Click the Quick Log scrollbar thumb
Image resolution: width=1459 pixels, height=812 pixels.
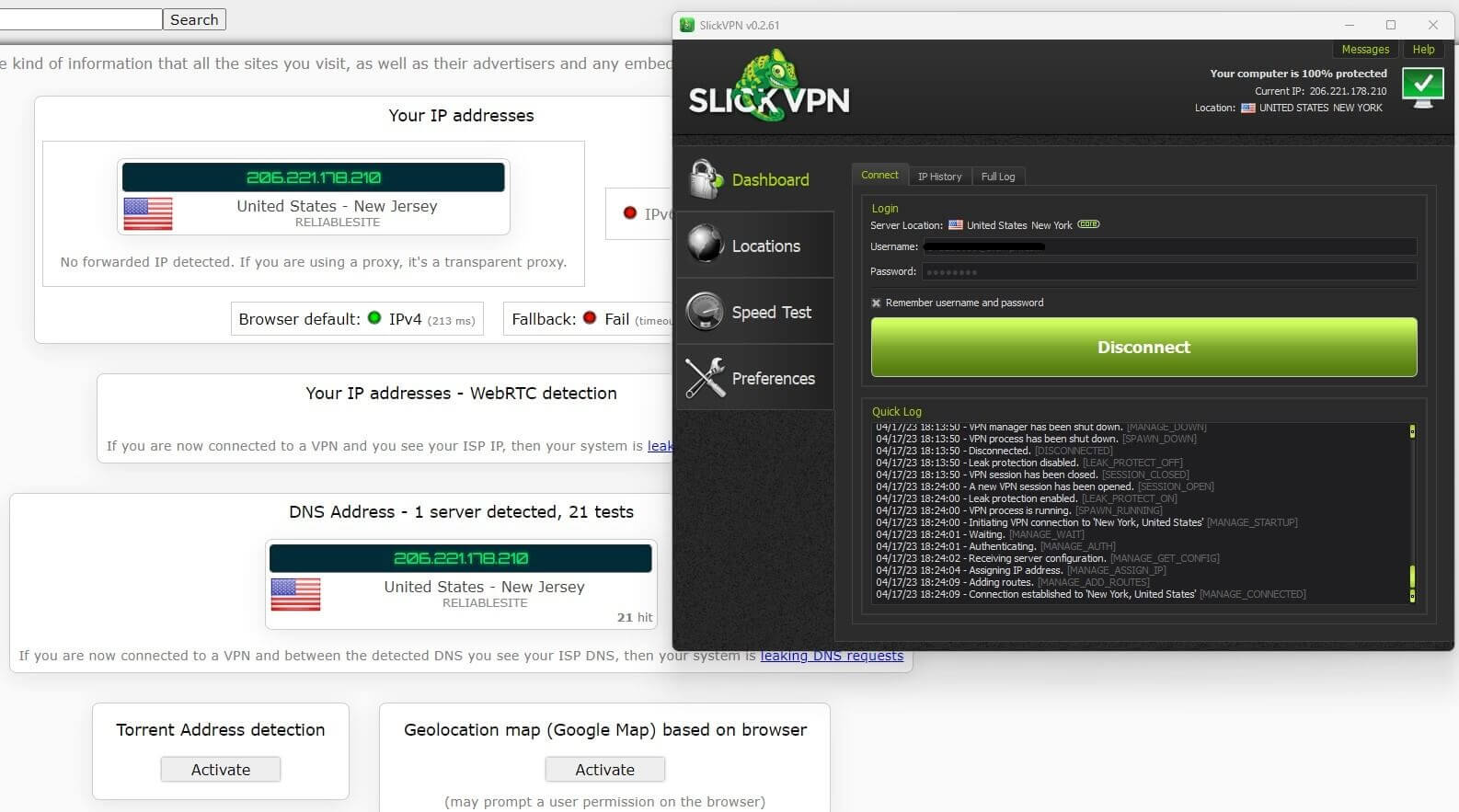pos(1412,577)
